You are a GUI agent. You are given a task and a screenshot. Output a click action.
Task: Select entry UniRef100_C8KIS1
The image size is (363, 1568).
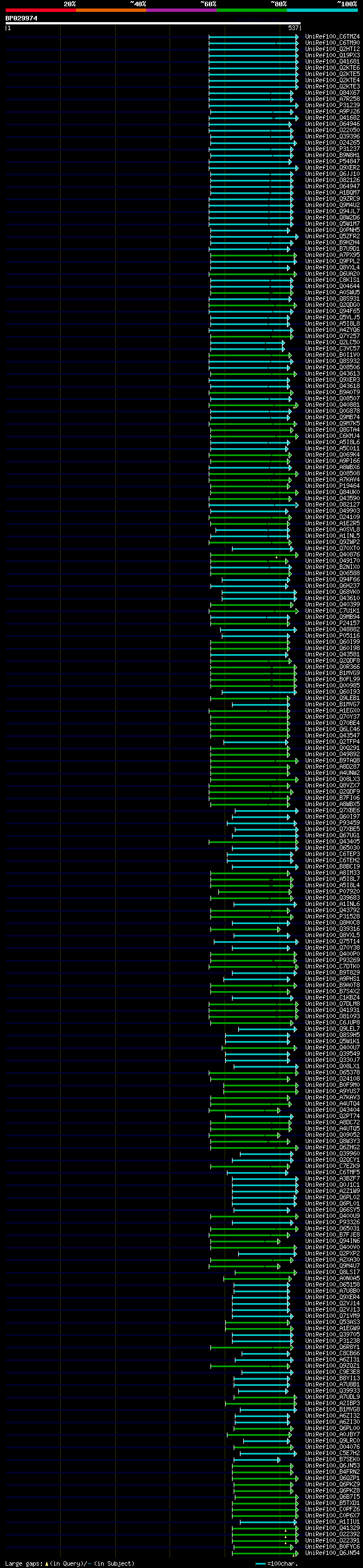pyautogui.click(x=332, y=280)
